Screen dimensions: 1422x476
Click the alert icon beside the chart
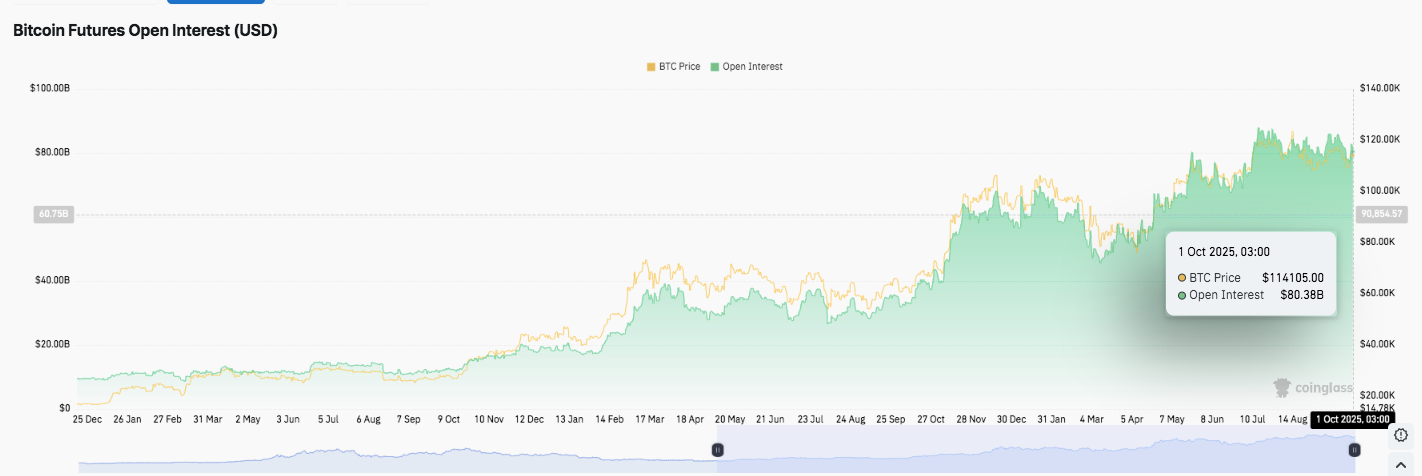(x=1400, y=435)
